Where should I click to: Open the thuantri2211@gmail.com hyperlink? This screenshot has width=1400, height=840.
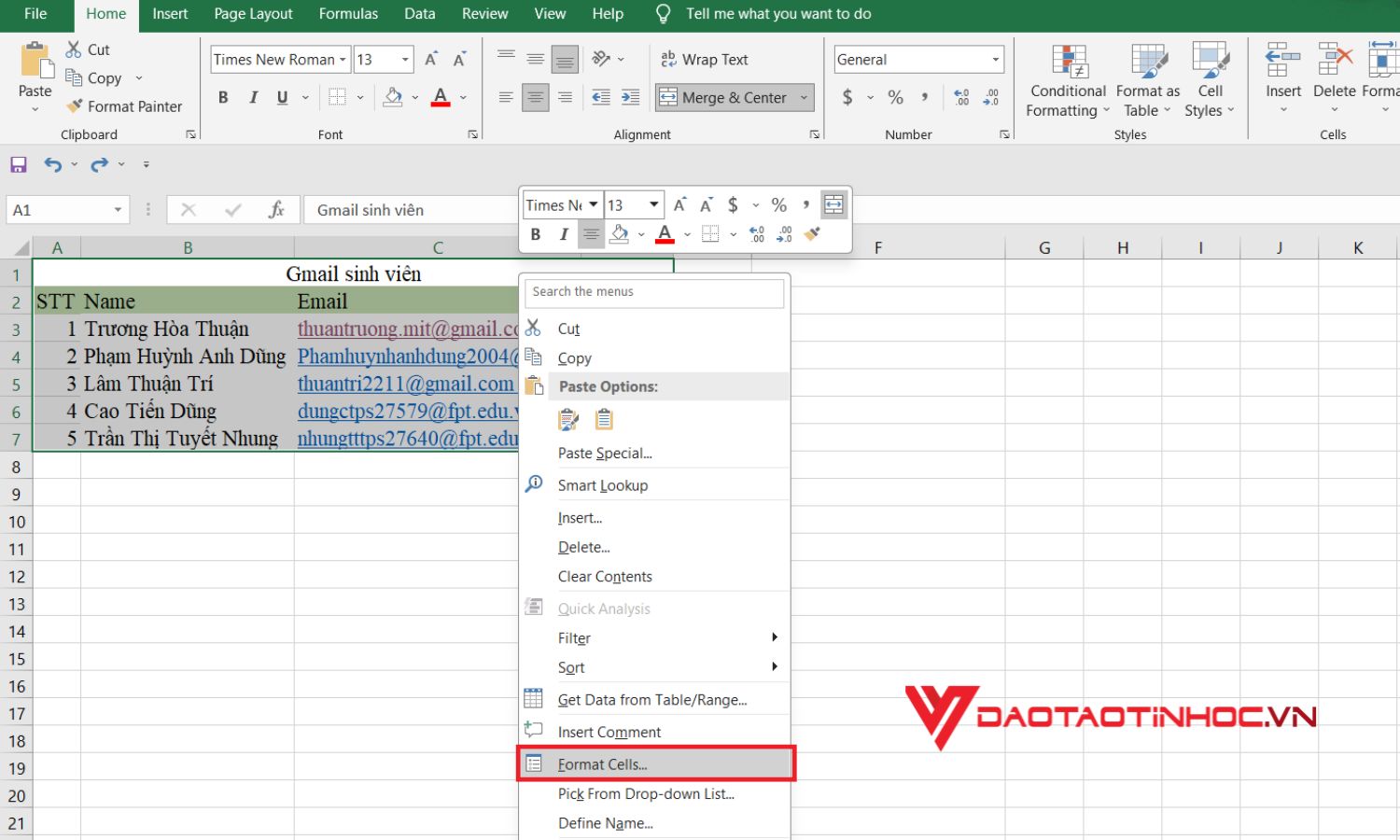405,384
